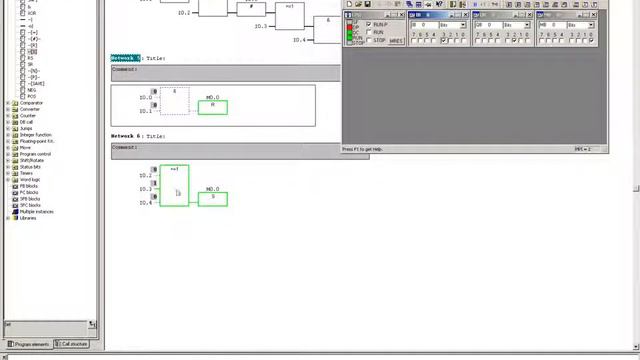This screenshot has height=360, width=640.
Task: Expand the Comparator folder
Action: [x=8, y=103]
